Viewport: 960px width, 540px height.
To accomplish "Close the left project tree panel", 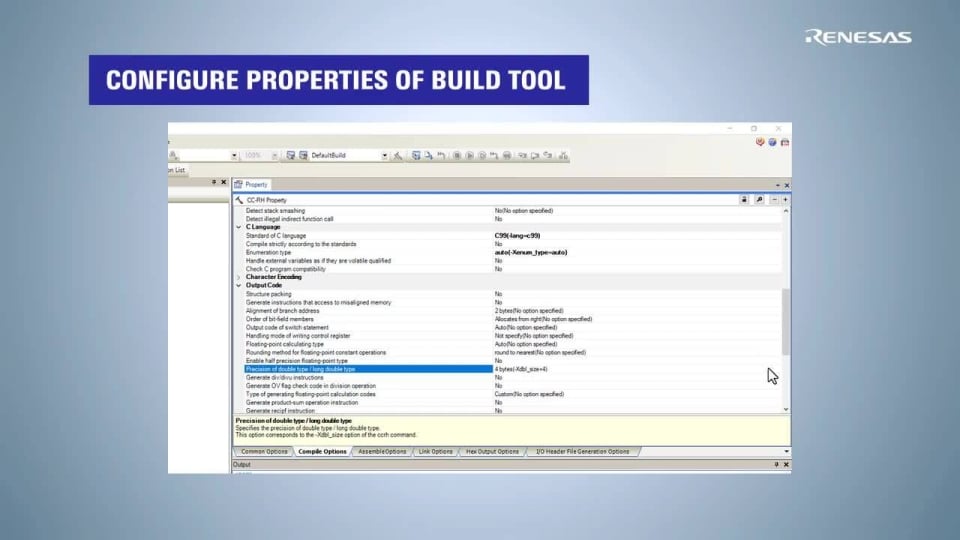I will [x=223, y=183].
